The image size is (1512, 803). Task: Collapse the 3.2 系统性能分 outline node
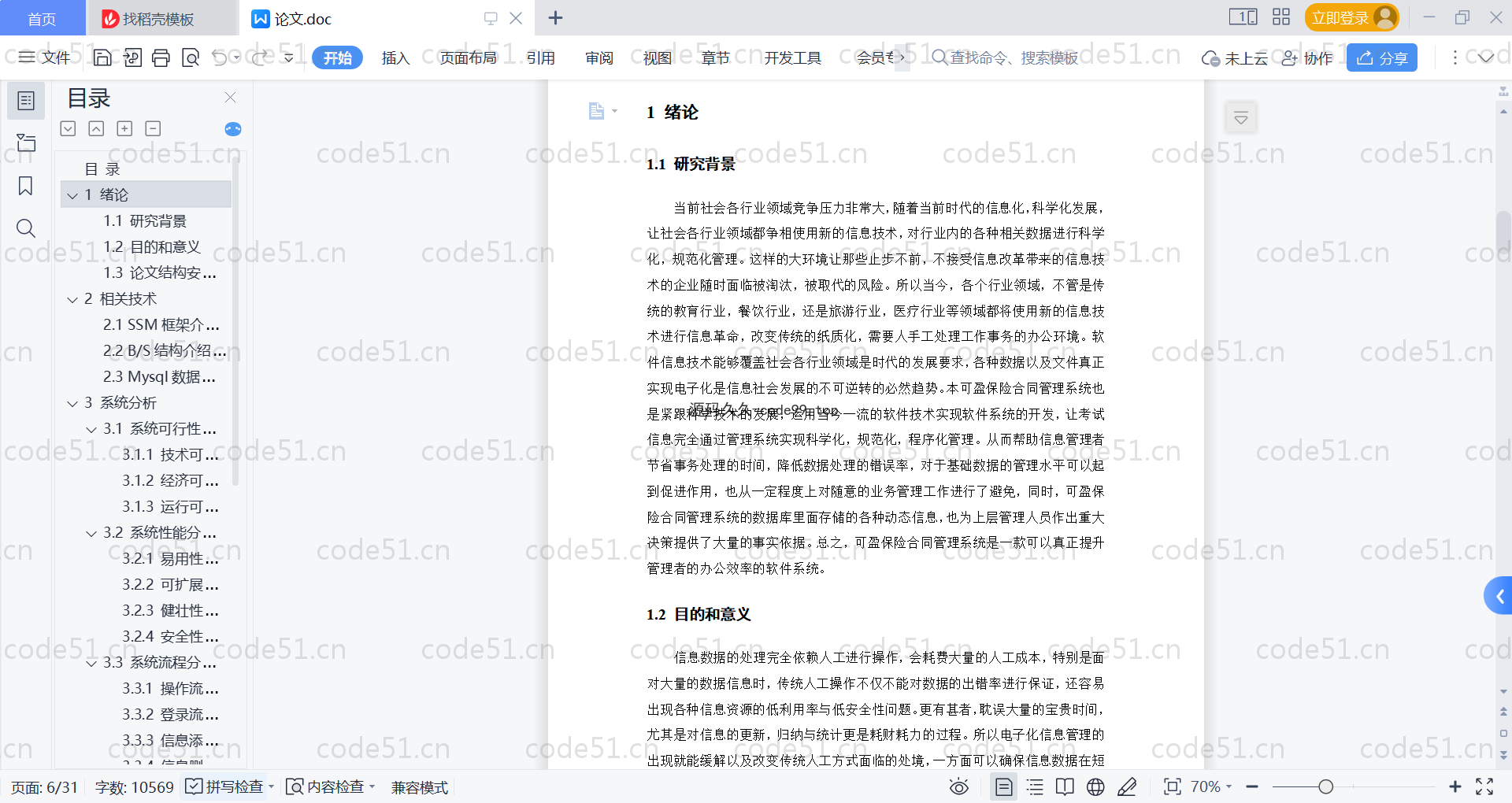point(91,533)
